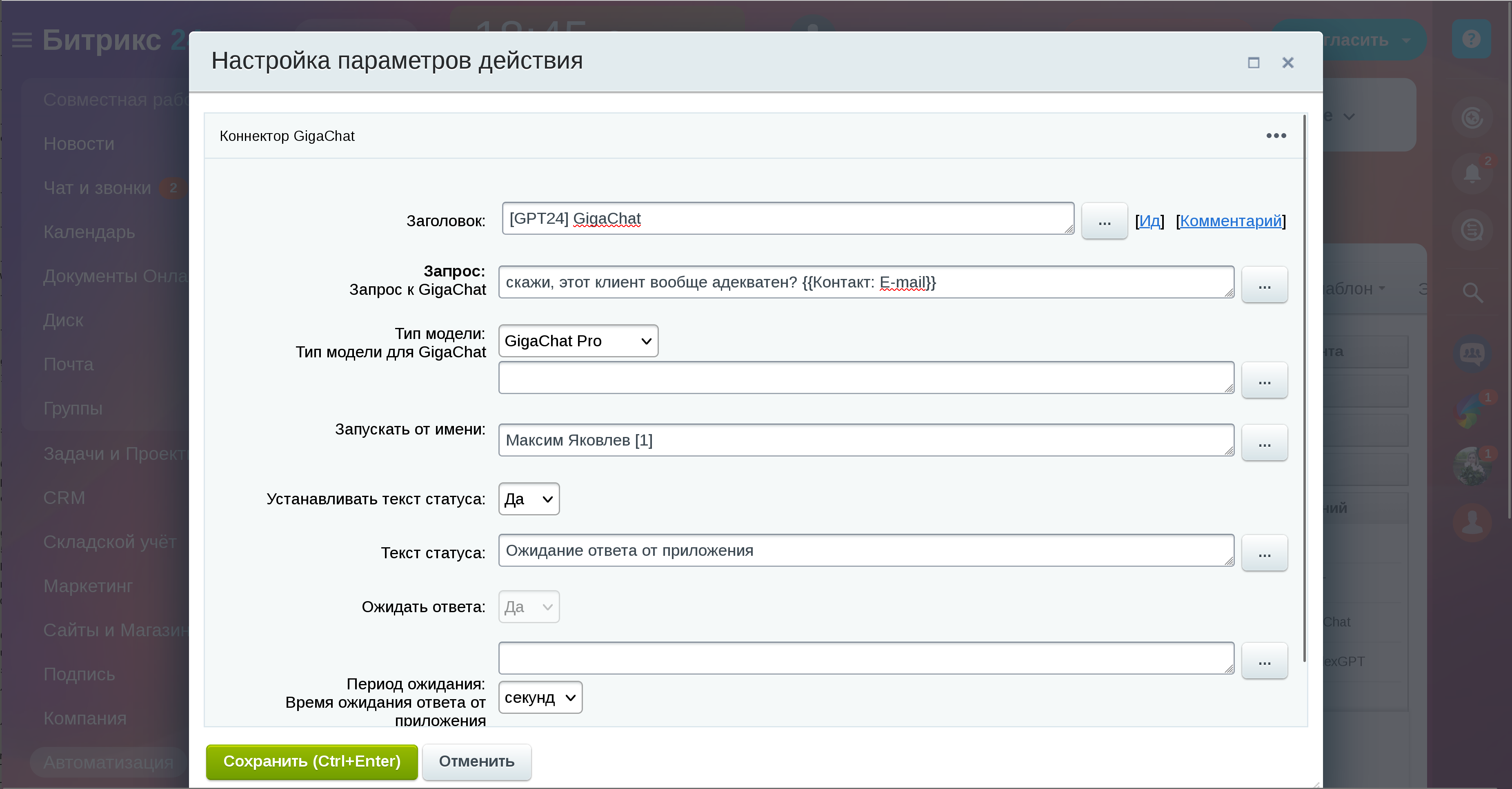Viewport: 1512px width, 789px height.
Task: Click the search magnifier icon on right panel
Action: pos(1472,292)
